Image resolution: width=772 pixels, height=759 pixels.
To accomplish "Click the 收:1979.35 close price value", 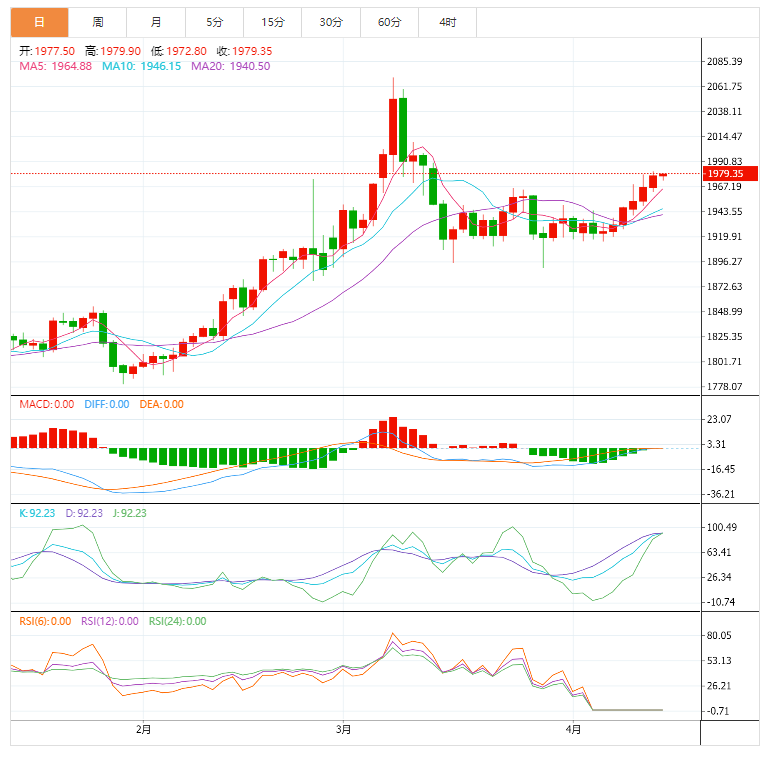I will [245, 51].
